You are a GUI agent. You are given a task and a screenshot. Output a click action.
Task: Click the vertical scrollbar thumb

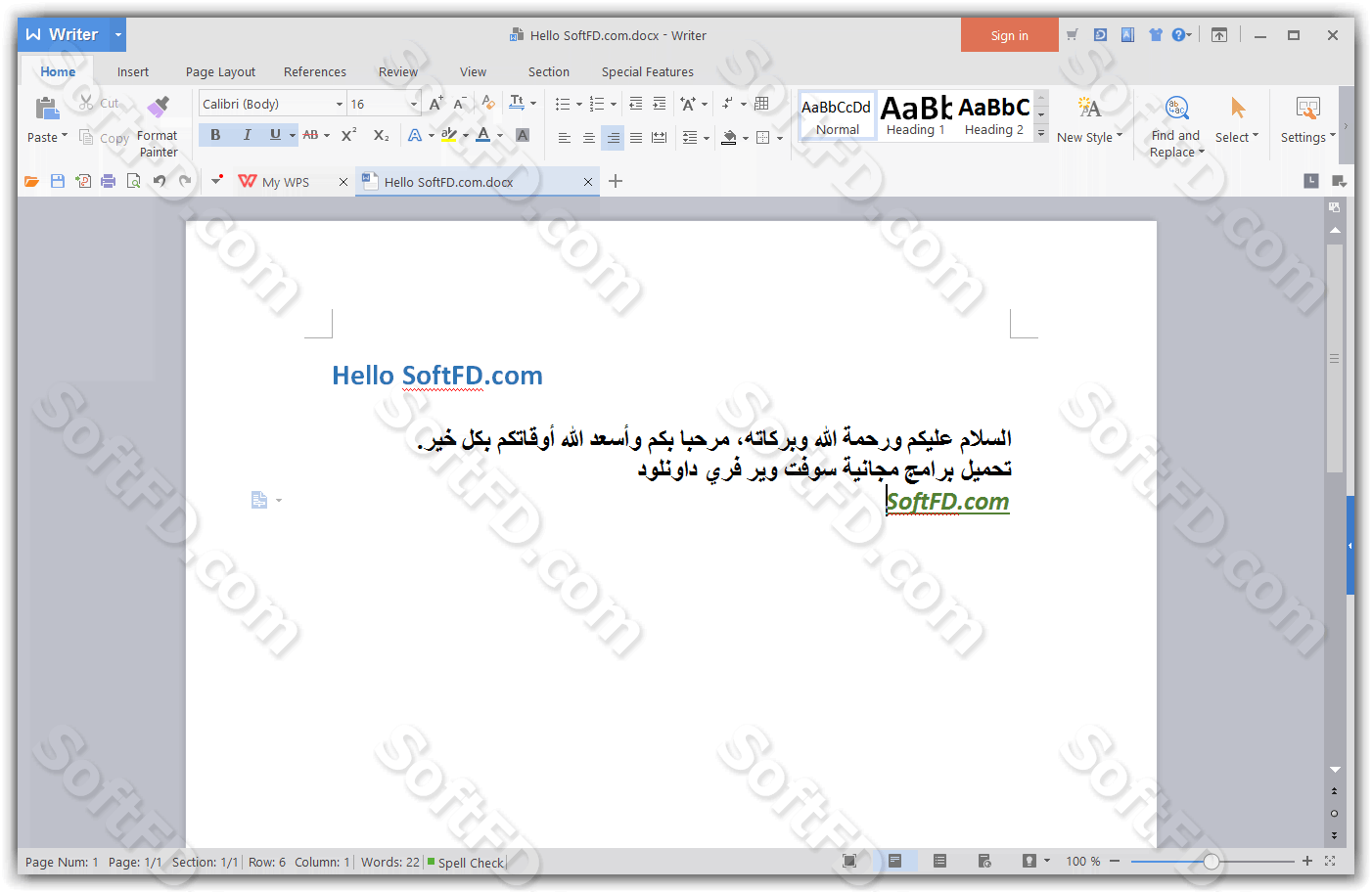pyautogui.click(x=1334, y=359)
